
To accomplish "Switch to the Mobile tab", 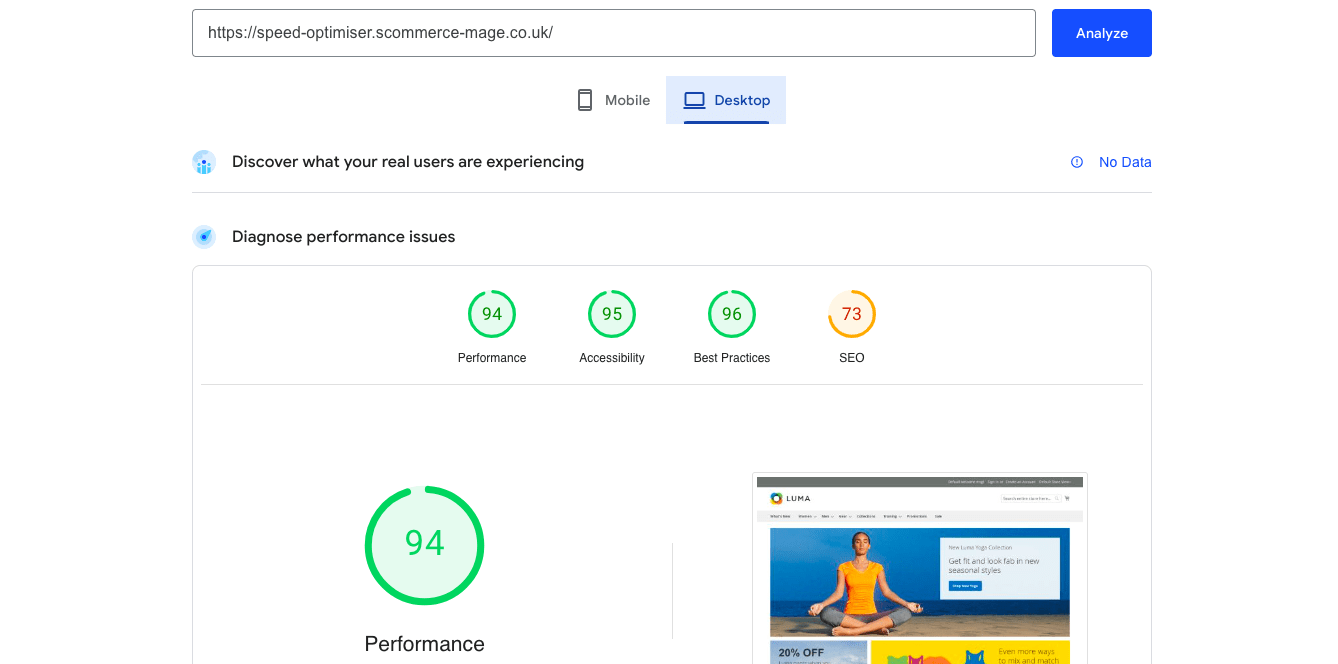I will [x=612, y=99].
